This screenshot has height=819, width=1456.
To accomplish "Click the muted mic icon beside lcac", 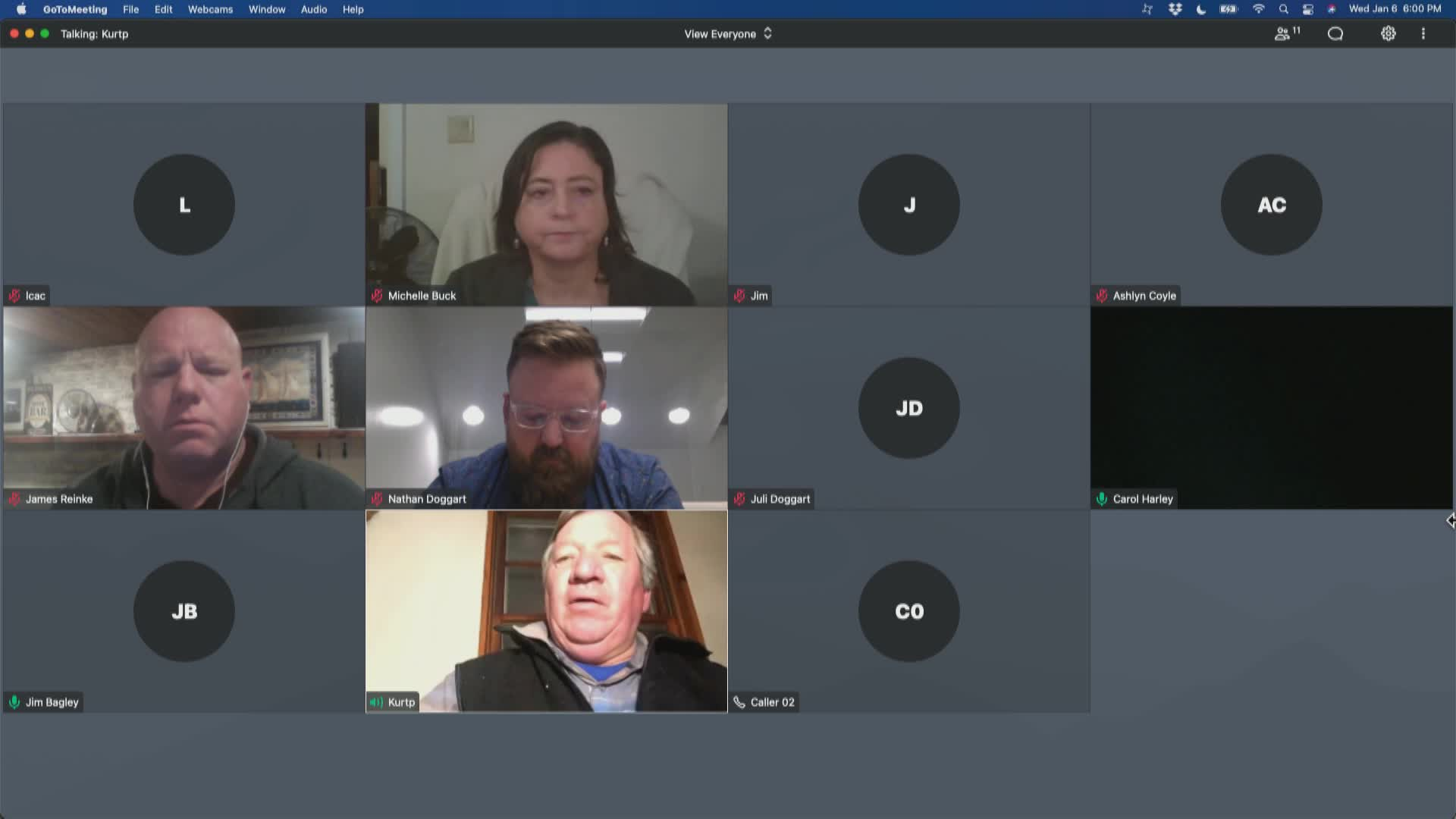I will [14, 296].
